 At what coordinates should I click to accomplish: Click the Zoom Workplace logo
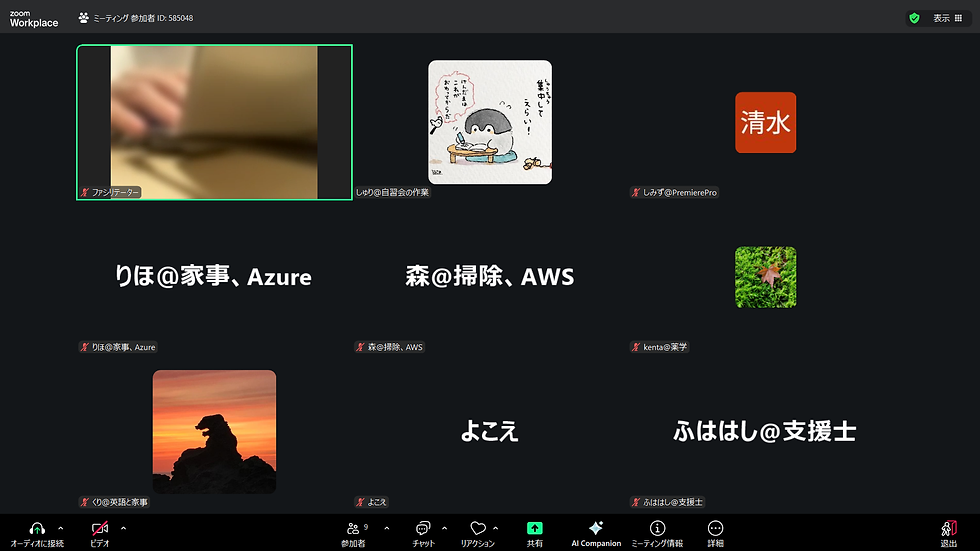point(34,19)
